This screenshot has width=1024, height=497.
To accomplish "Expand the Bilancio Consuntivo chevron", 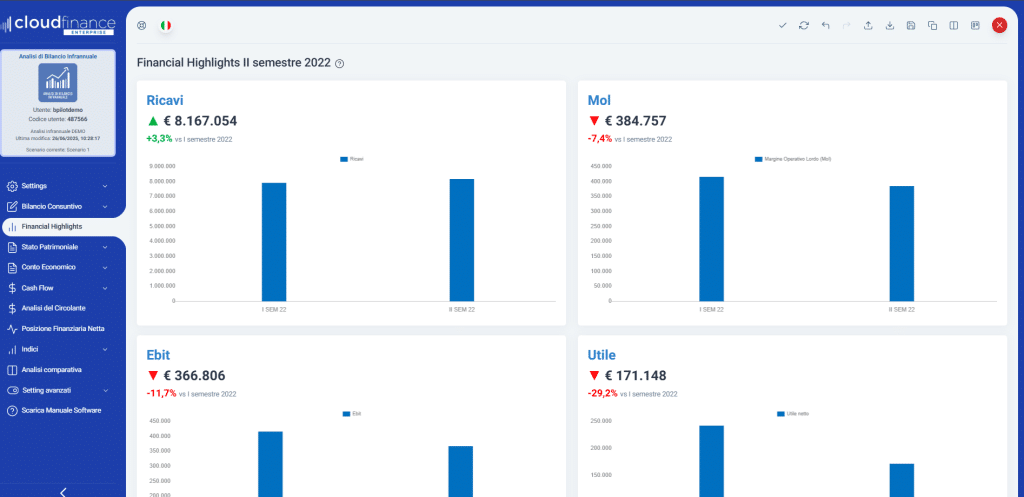I will (105, 206).
